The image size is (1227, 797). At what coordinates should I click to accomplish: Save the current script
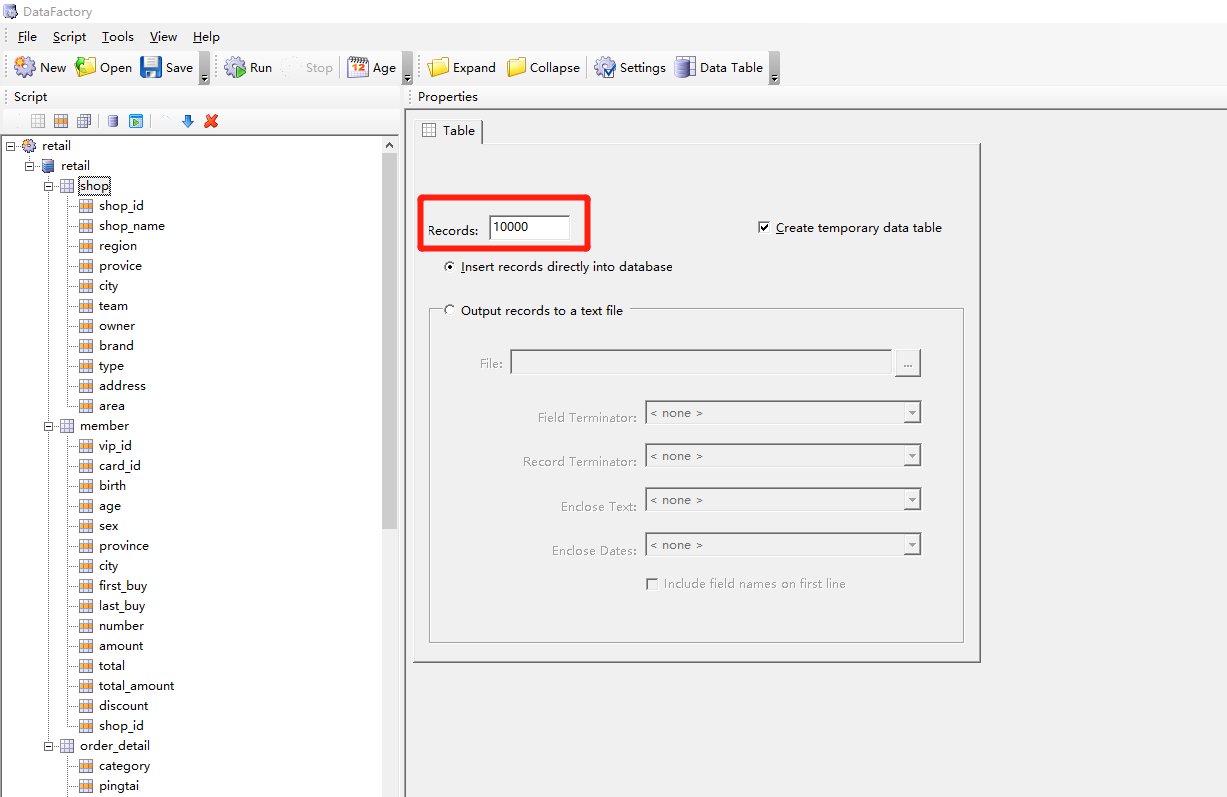[167, 68]
